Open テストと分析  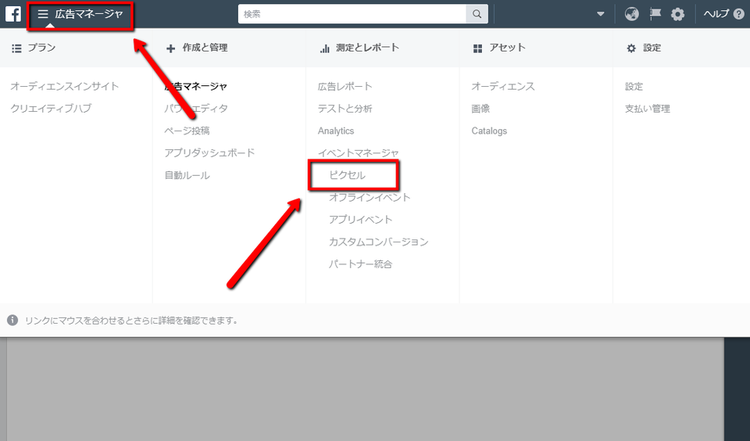(345, 109)
